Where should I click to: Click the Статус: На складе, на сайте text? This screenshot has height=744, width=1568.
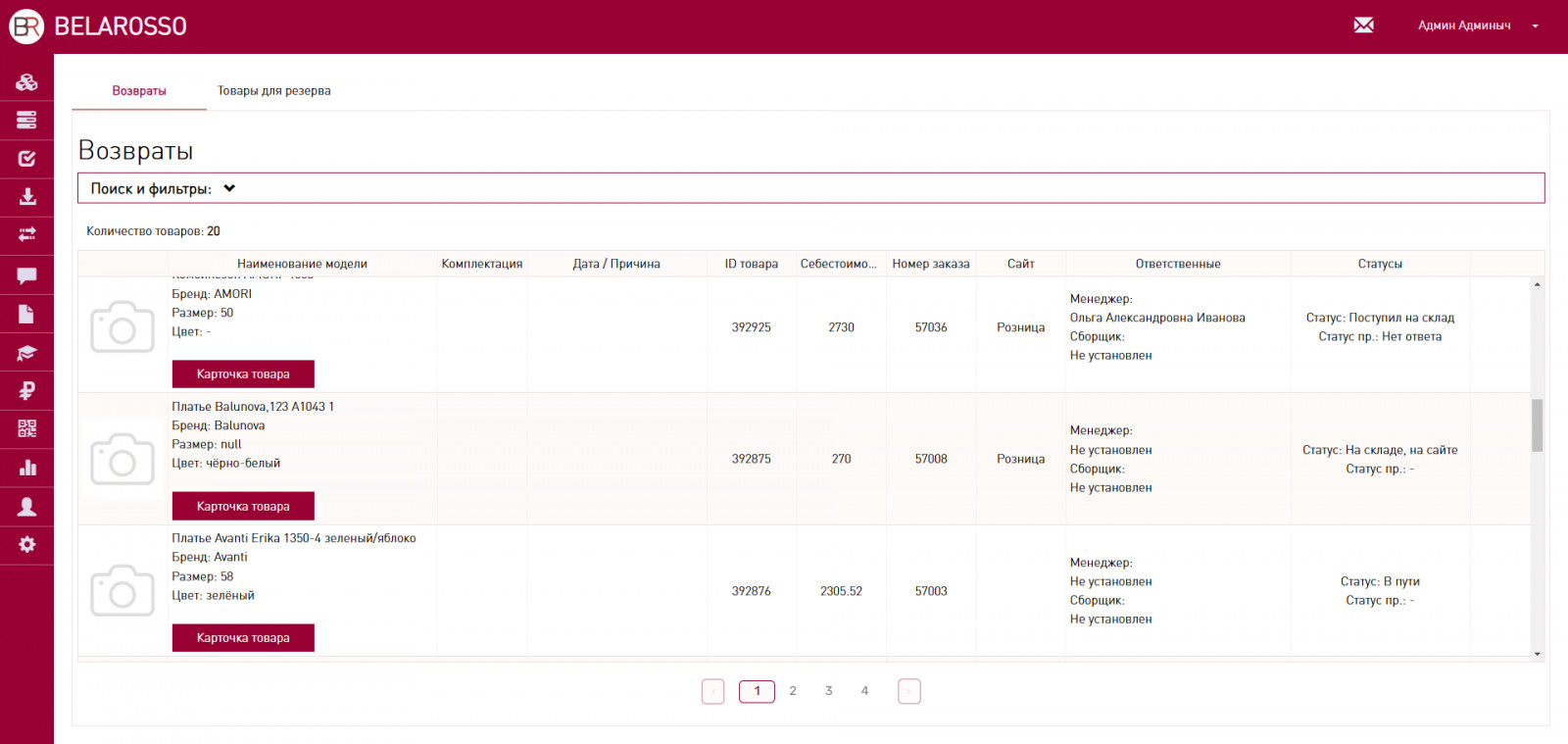(1380, 450)
